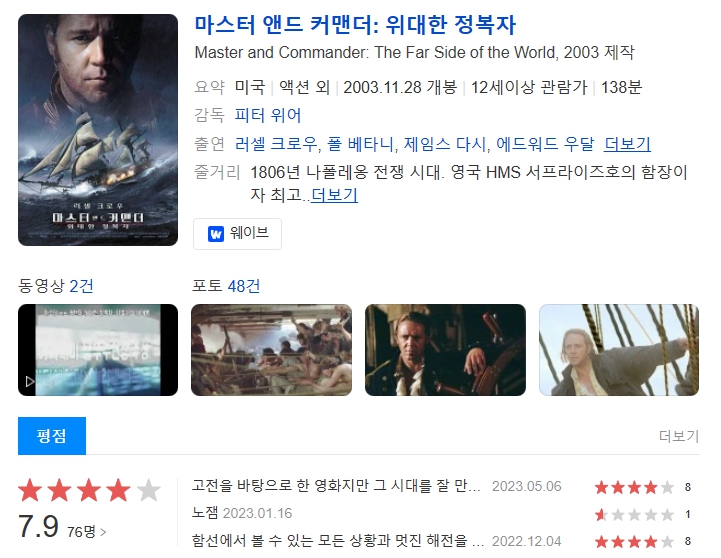Open actor link 제임스 다시
Image resolution: width=721 pixels, height=558 pixels.
[x=444, y=144]
